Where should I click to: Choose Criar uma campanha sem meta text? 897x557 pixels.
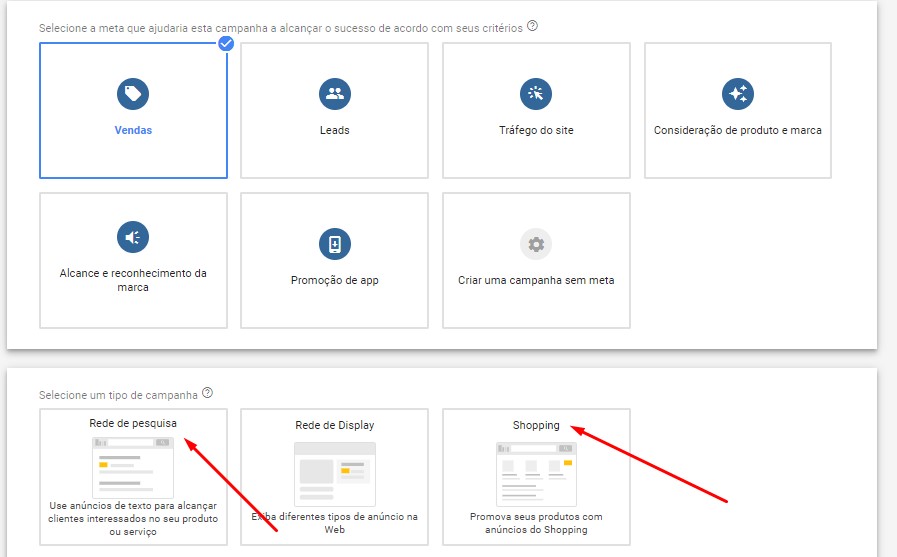click(x=536, y=280)
